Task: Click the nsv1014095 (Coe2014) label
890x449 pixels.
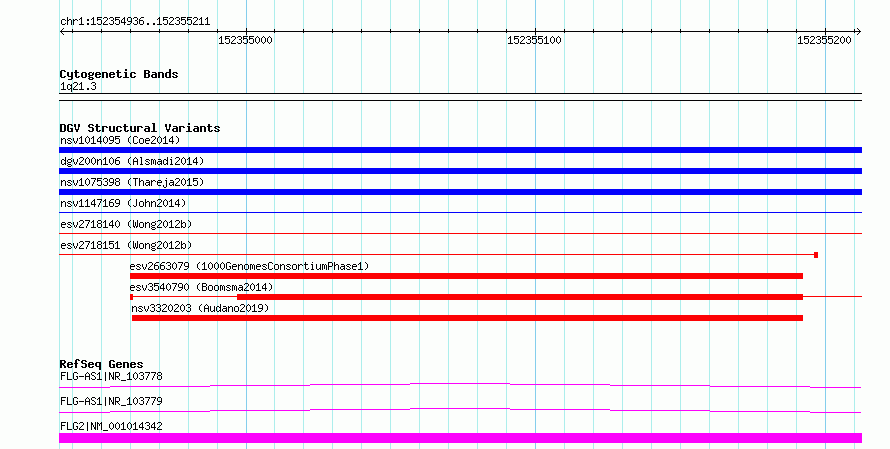Action: click(120, 140)
